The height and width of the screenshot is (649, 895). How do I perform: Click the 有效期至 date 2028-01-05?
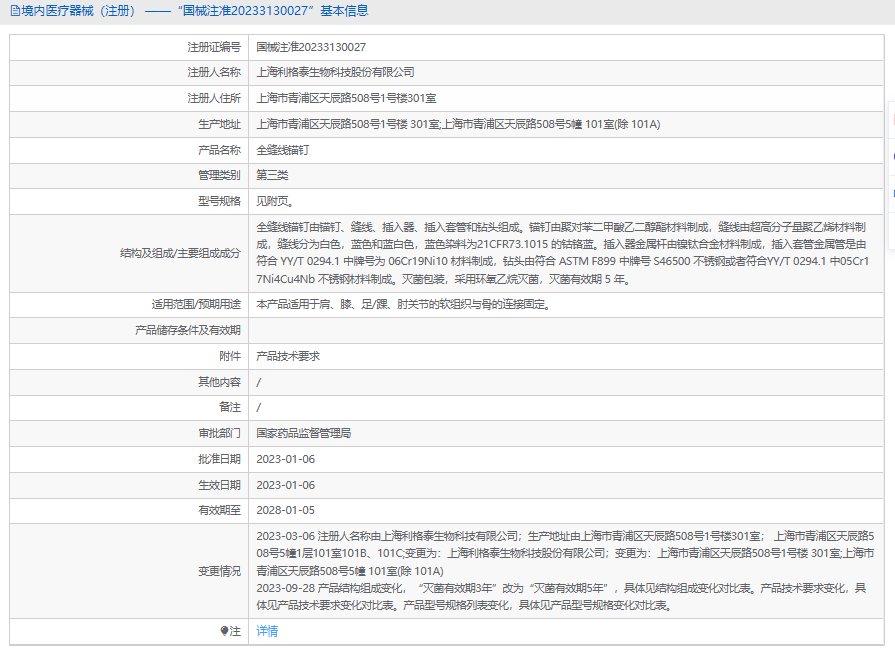coord(285,510)
